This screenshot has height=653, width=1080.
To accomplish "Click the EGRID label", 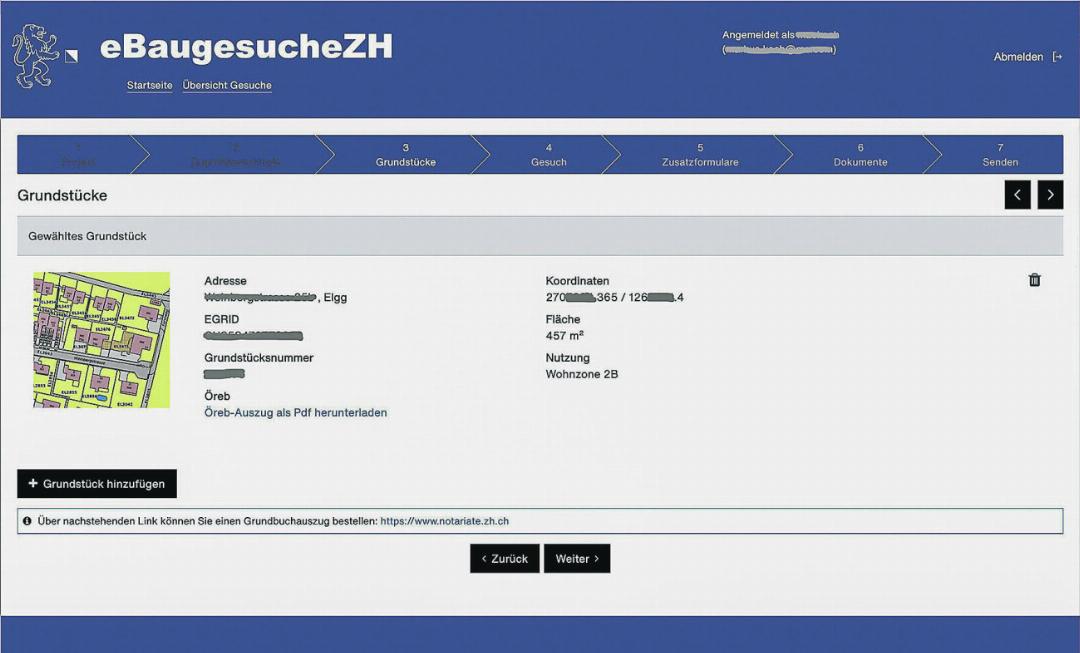I will pos(222,320).
